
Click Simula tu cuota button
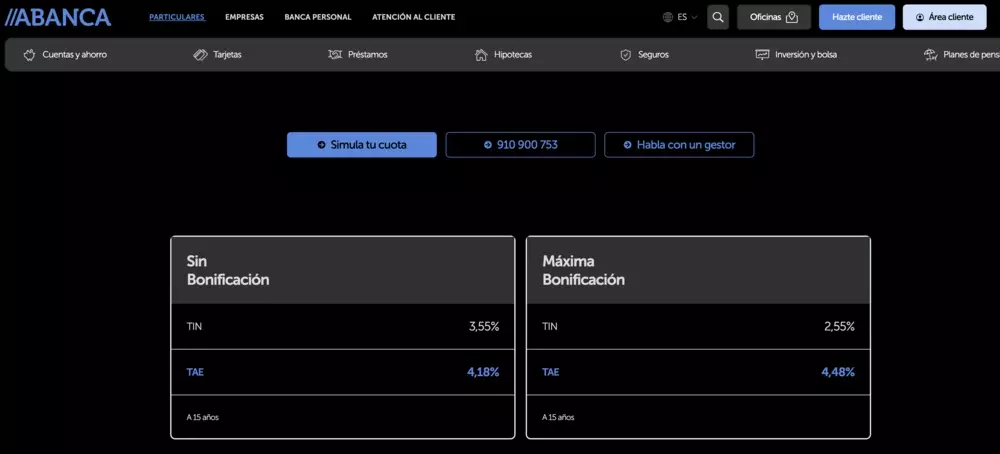362,145
